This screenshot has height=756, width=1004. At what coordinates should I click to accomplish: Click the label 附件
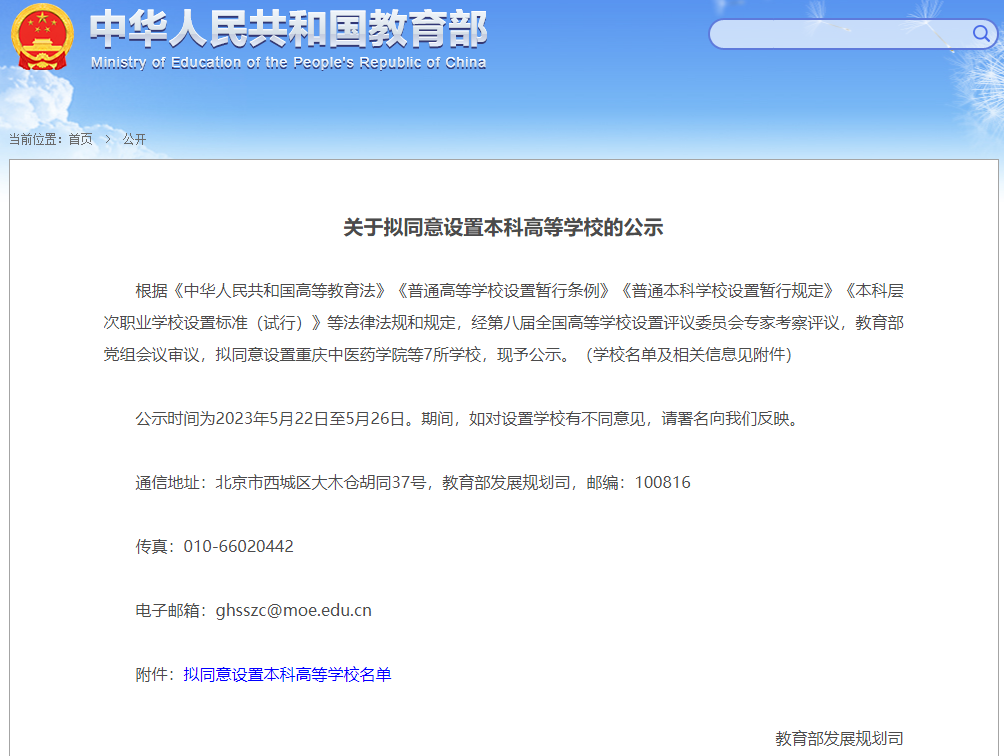151,675
